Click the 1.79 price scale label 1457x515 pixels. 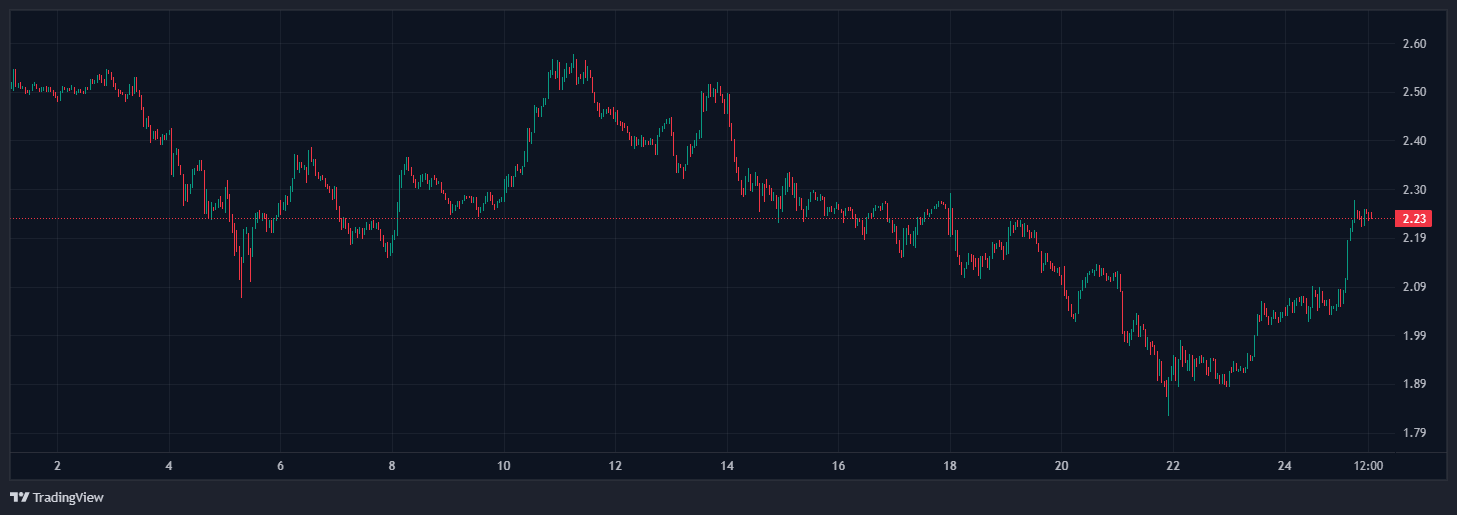1414,433
